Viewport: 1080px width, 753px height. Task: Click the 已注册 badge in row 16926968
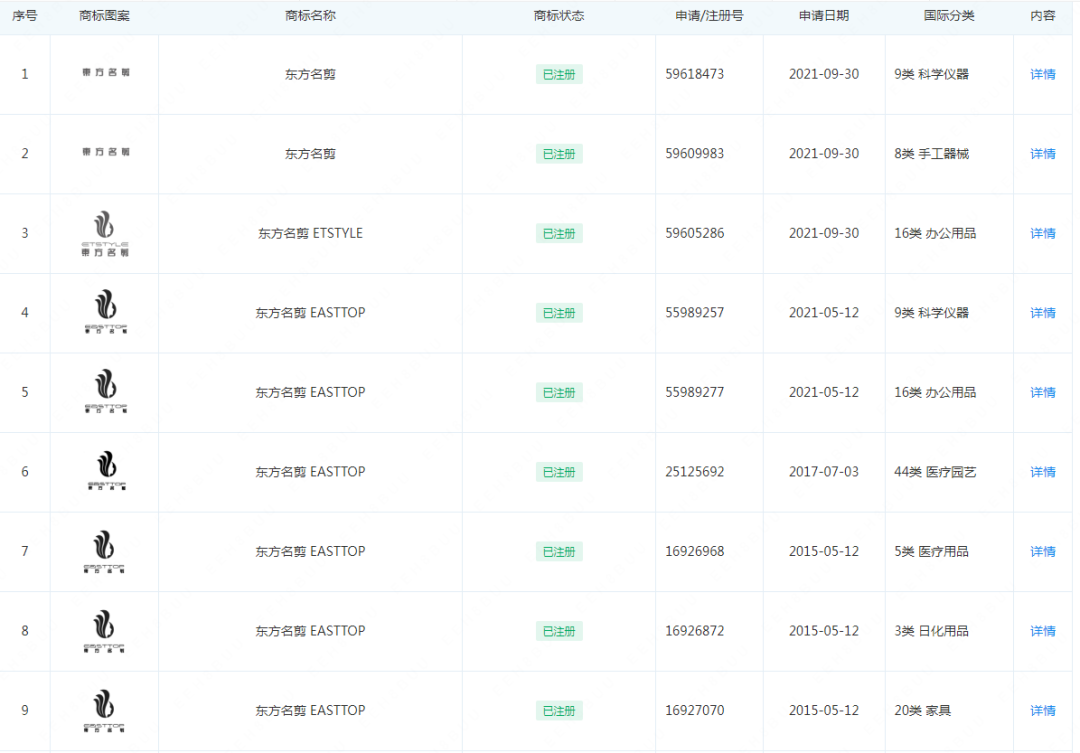point(559,552)
